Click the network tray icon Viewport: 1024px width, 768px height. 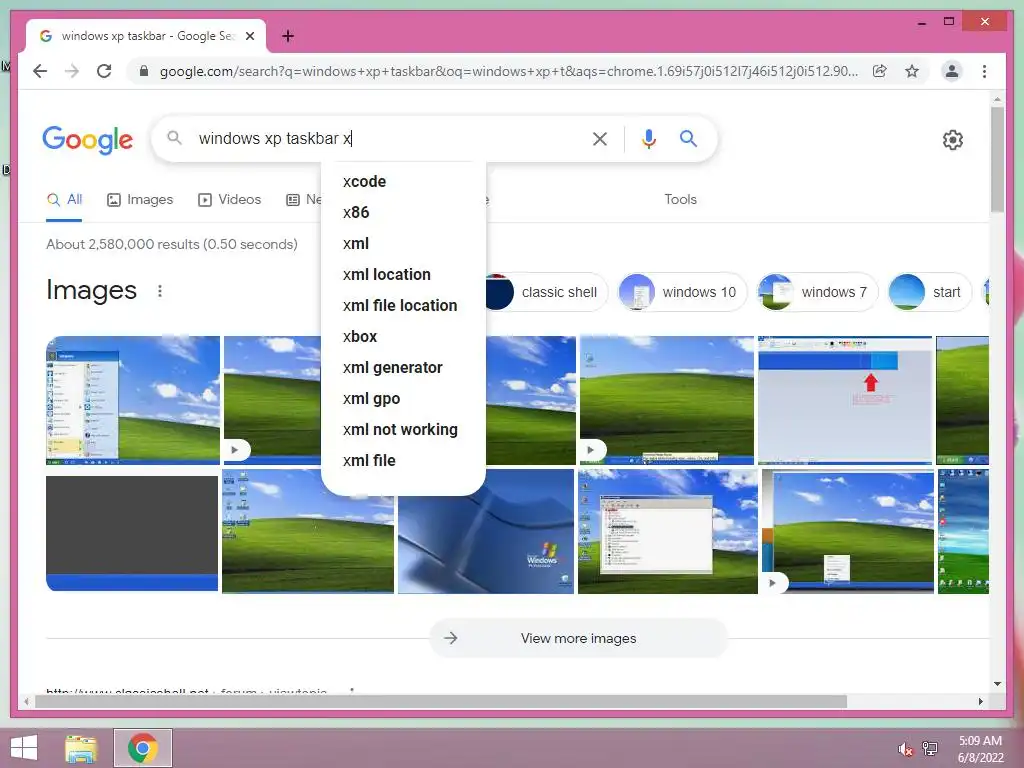(x=930, y=749)
